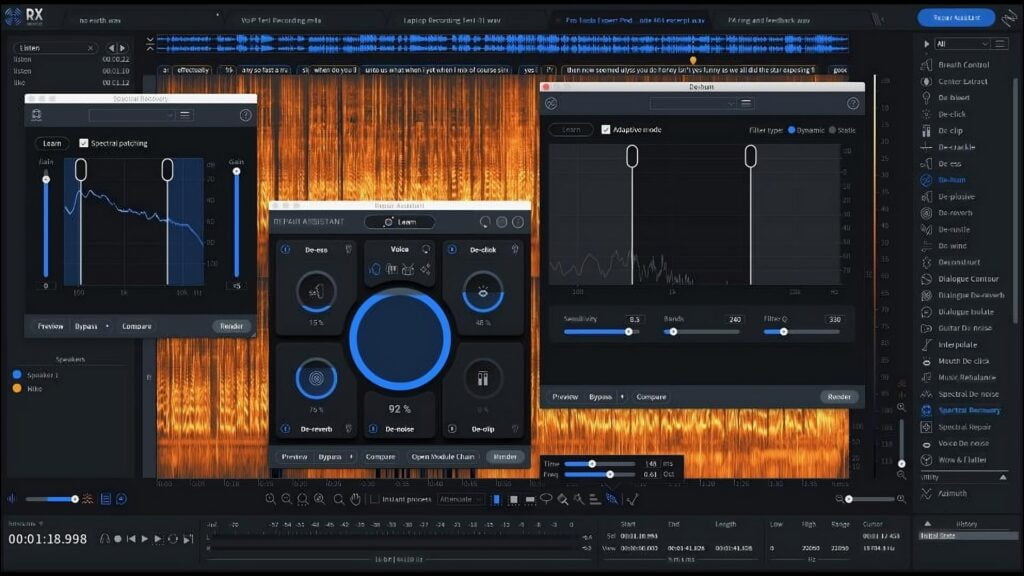The width and height of the screenshot is (1024, 576).
Task: Choose the Breath Control module
Action: (x=963, y=65)
